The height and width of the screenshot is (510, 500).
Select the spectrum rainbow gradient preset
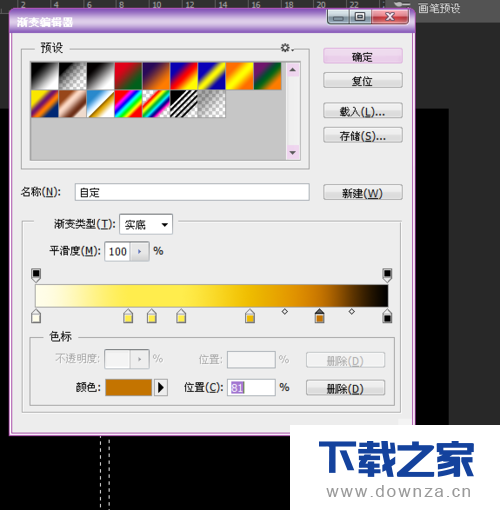128,104
